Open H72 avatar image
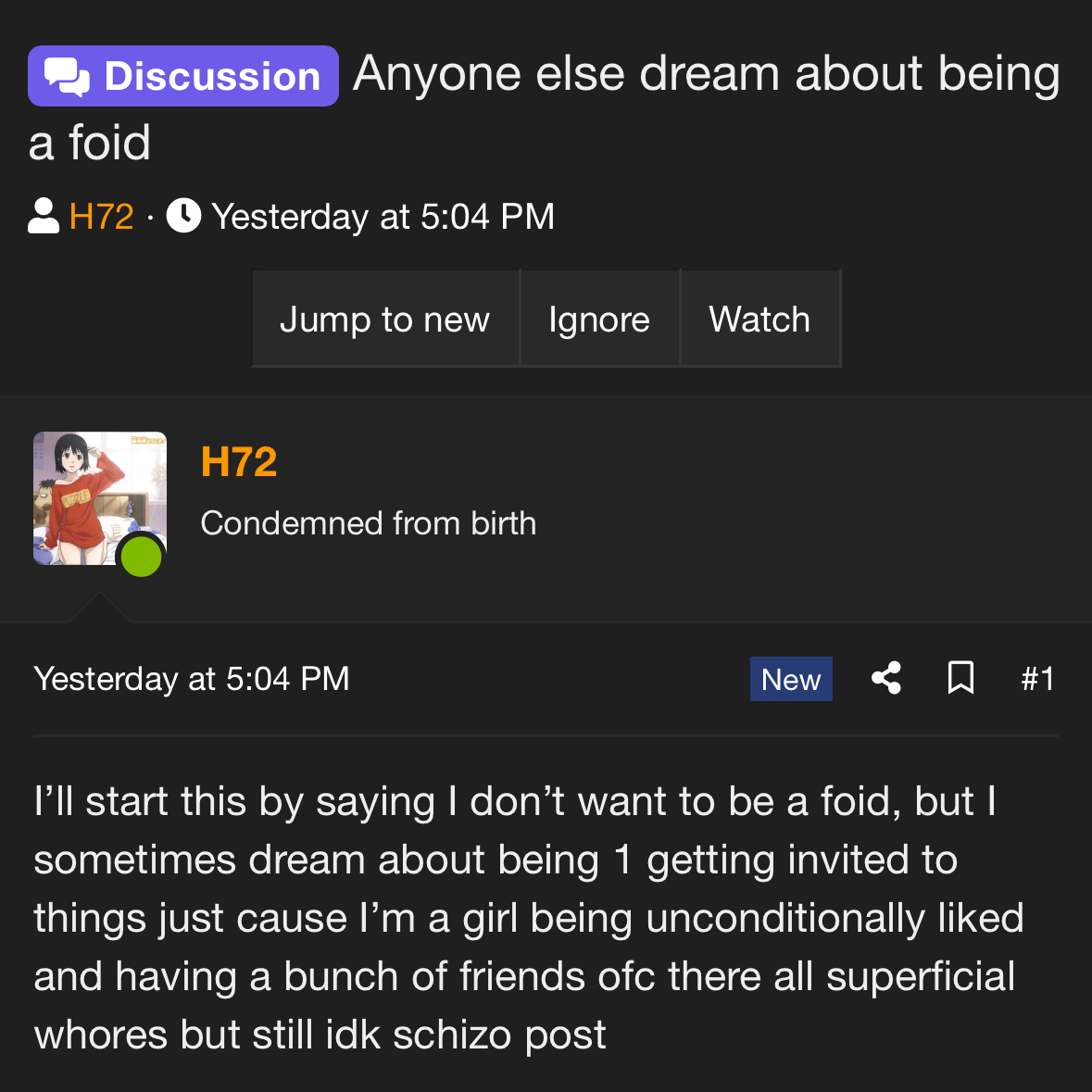1092x1092 pixels. 100,498
